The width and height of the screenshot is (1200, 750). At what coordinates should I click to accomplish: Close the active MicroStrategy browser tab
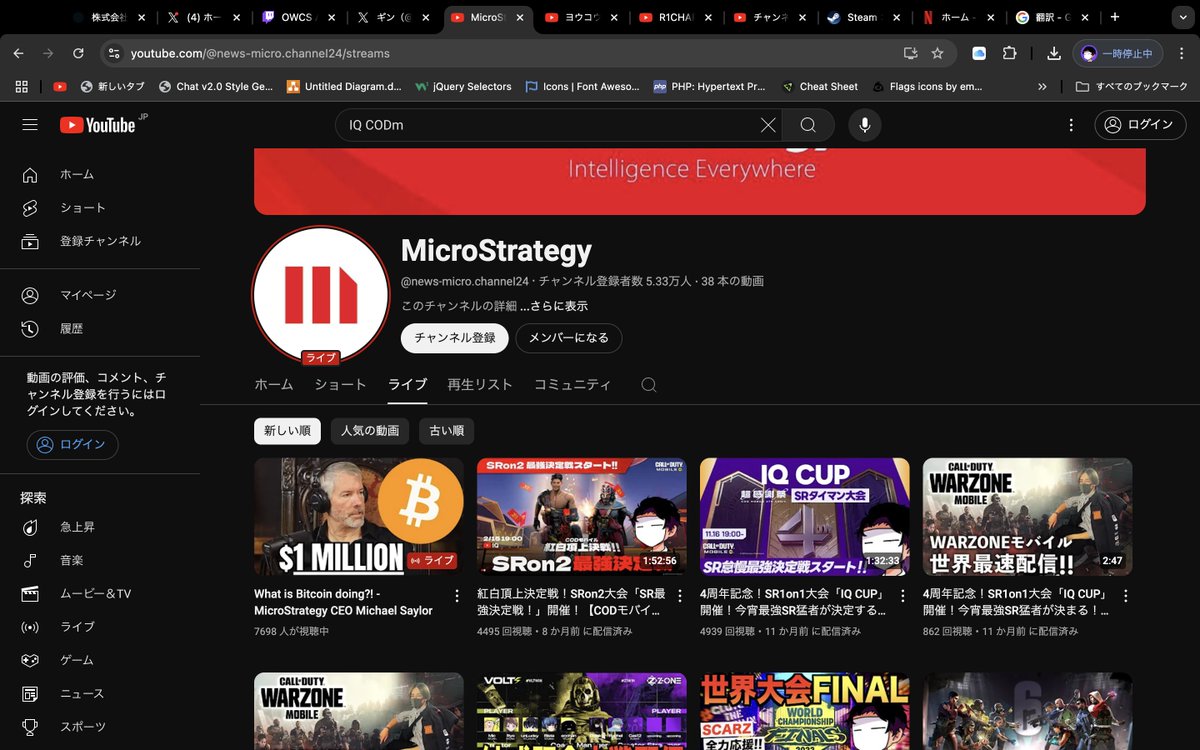click(519, 17)
